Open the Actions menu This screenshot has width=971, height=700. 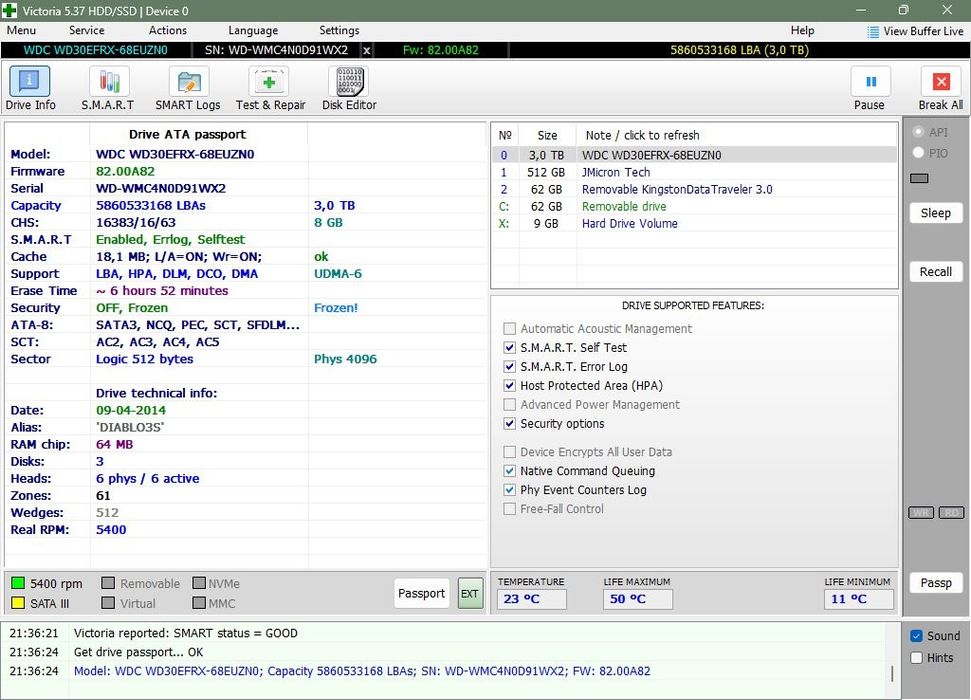[168, 30]
